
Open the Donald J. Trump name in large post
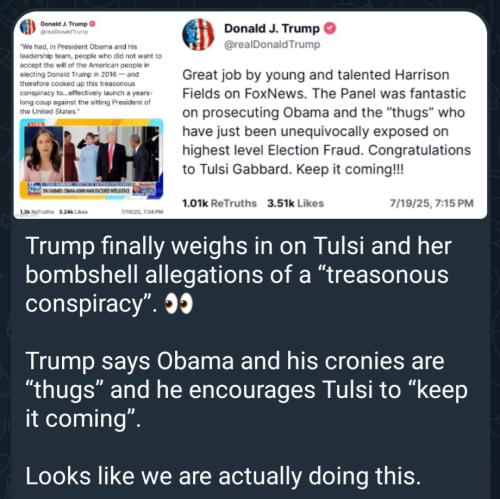tap(272, 29)
